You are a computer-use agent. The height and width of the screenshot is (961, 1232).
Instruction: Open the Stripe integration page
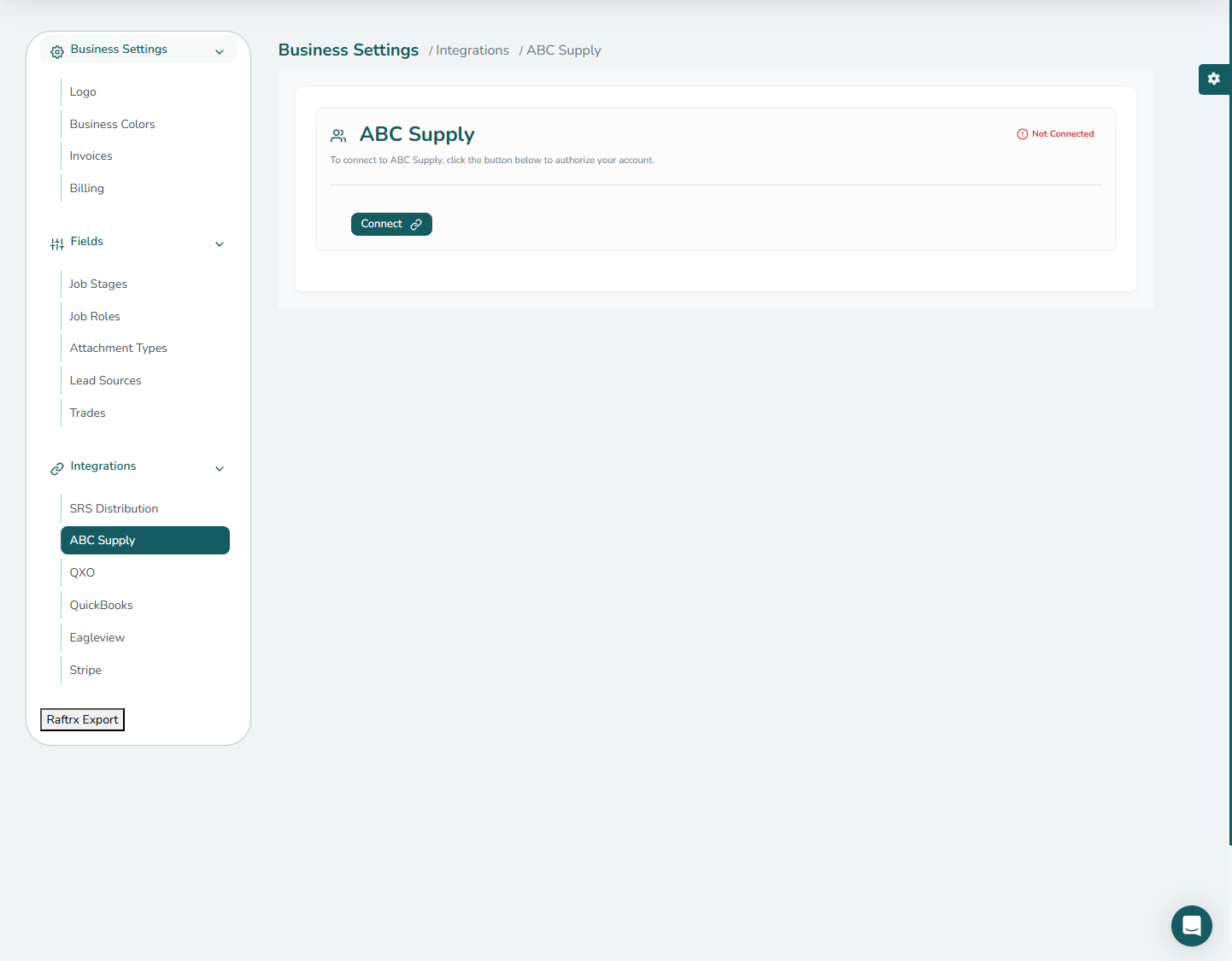[85, 671]
